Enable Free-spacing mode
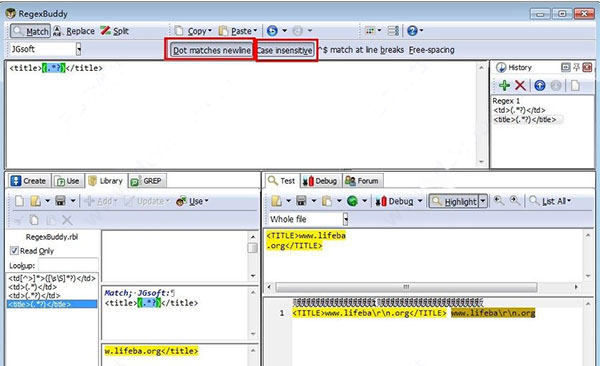 click(x=432, y=50)
